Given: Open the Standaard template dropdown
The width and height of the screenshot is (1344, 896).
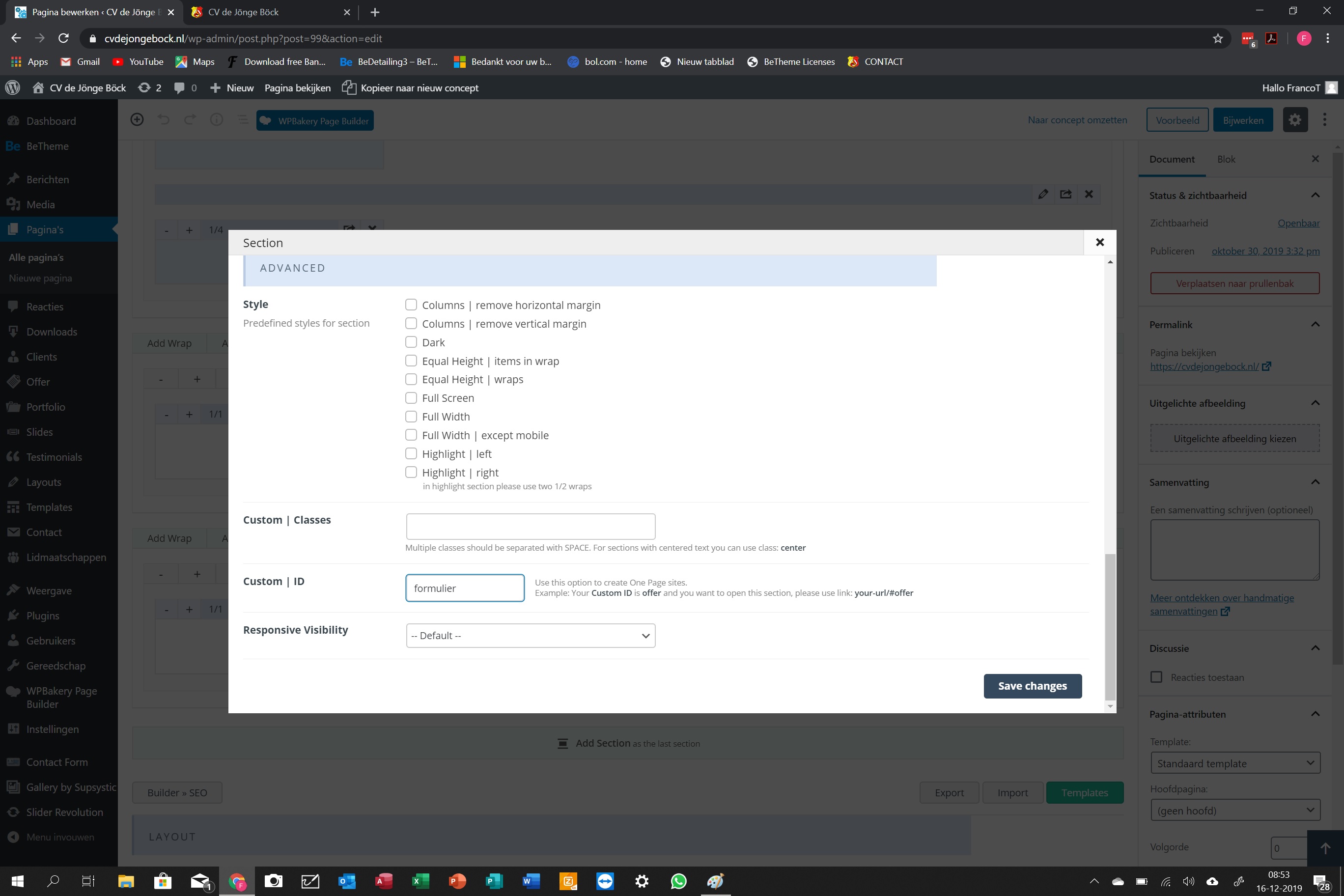Looking at the screenshot, I should [1235, 763].
